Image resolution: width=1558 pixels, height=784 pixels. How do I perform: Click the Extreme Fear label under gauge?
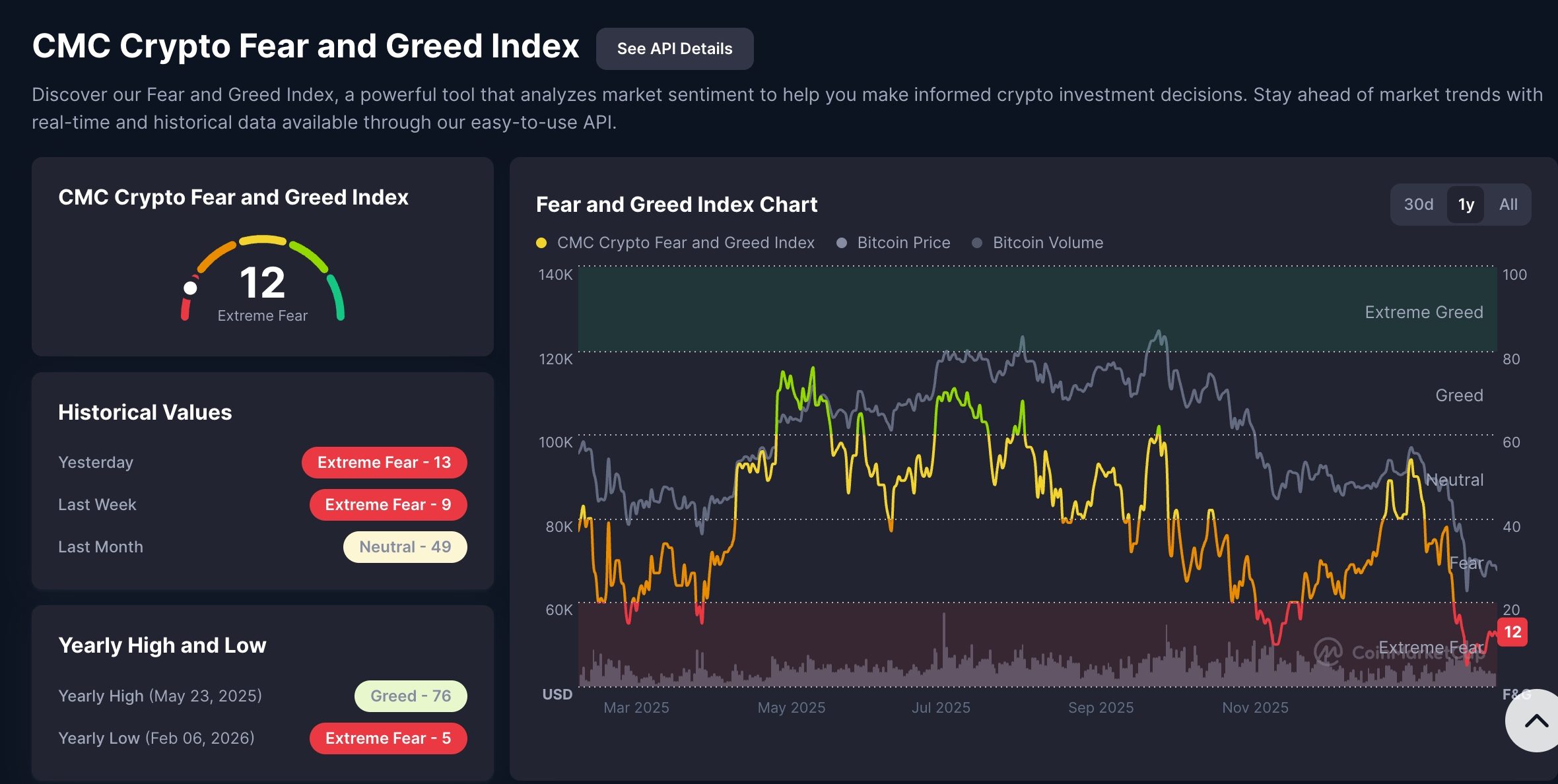[263, 316]
